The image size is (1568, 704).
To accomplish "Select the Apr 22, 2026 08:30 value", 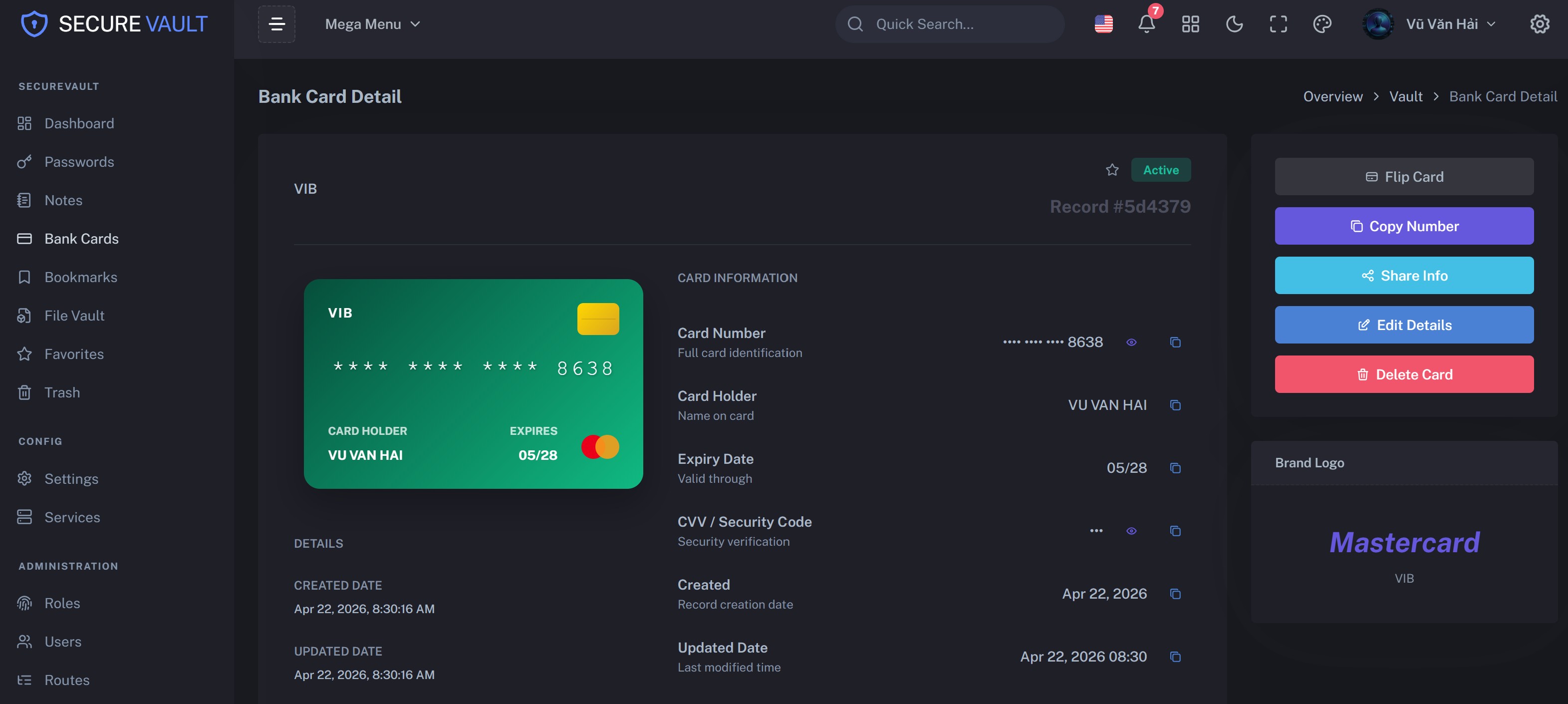I will coord(1083,657).
